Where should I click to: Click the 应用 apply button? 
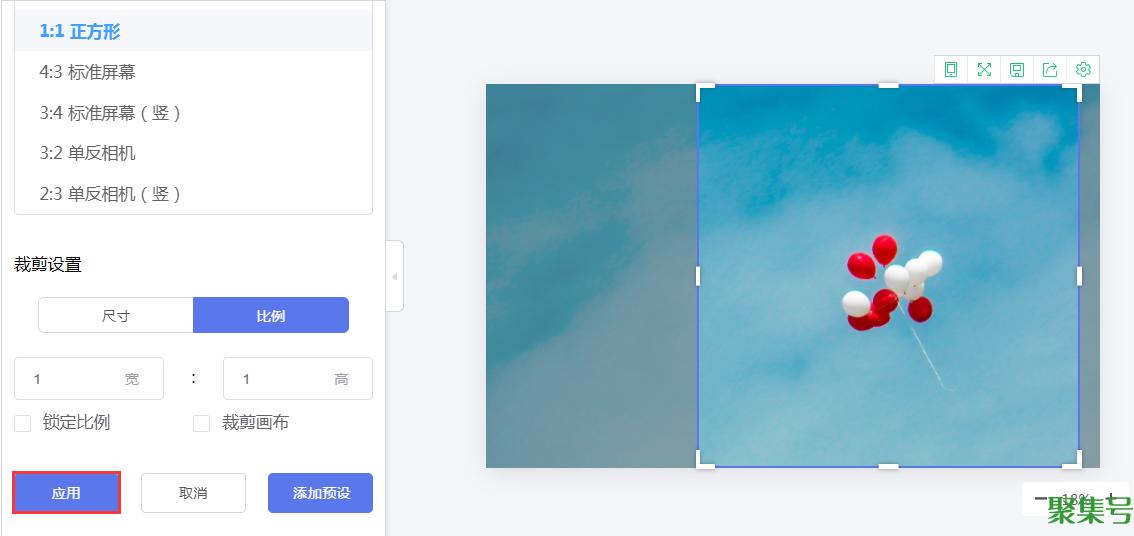click(67, 493)
